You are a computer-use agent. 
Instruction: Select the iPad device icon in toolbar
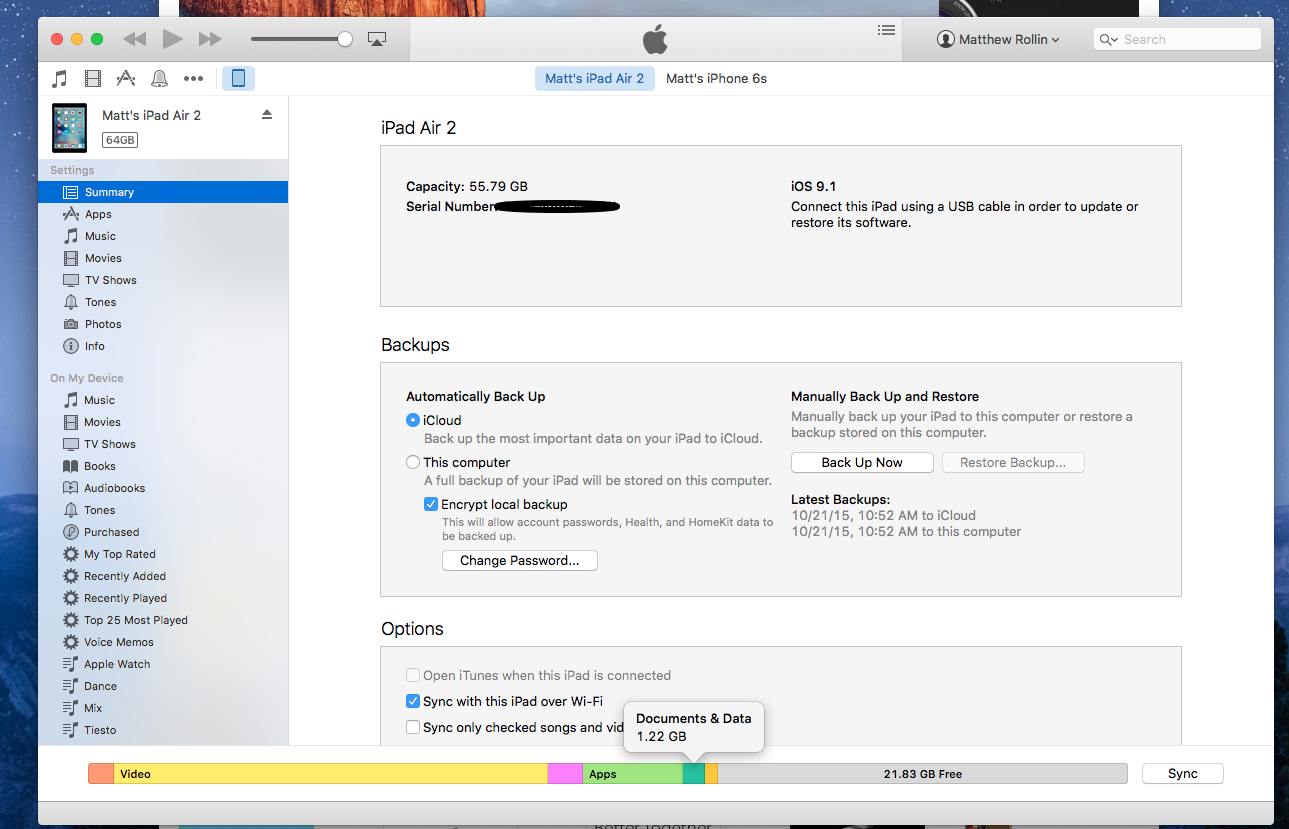tap(238, 78)
